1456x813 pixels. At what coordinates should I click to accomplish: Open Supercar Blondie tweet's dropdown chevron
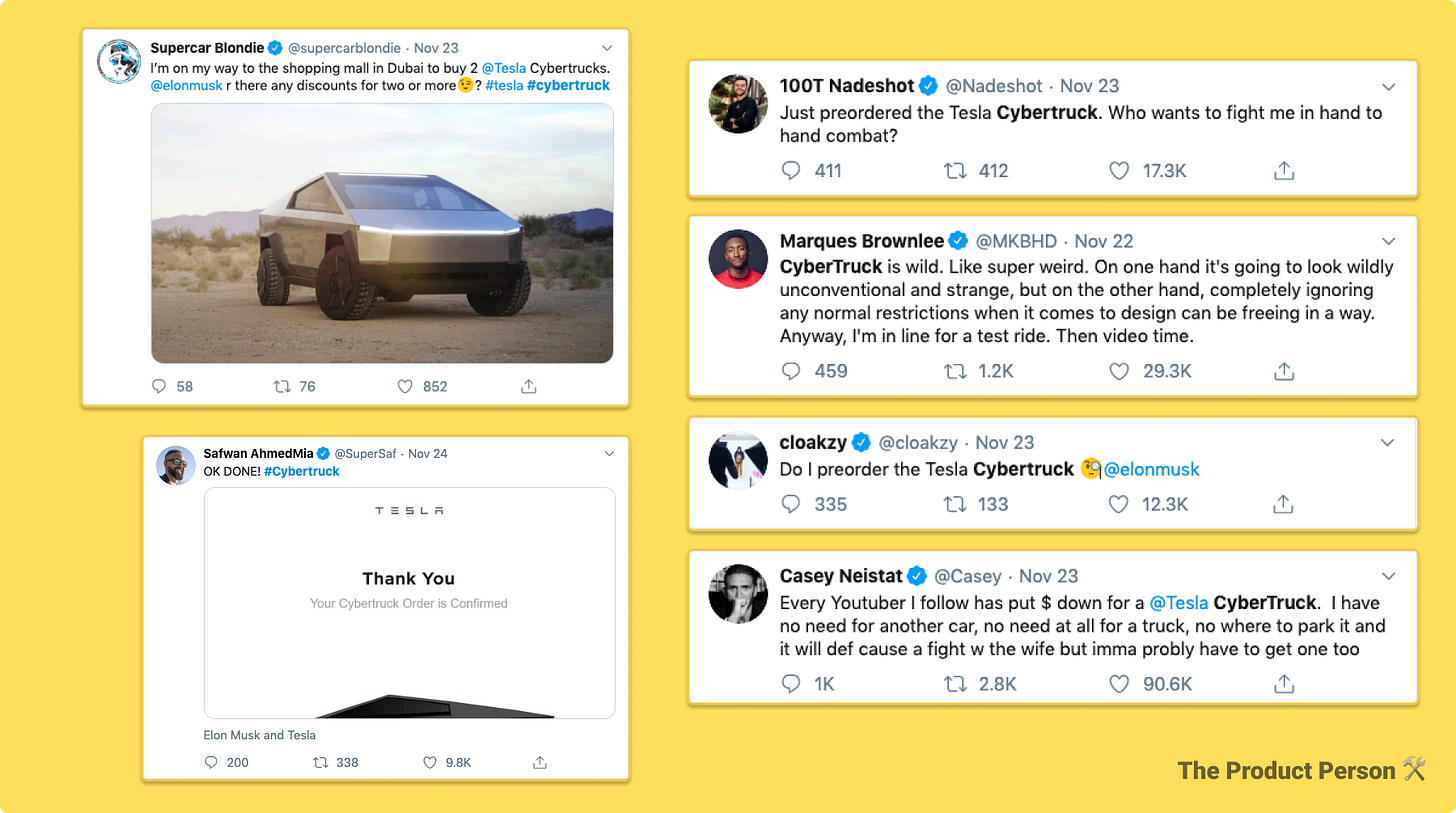click(x=607, y=48)
